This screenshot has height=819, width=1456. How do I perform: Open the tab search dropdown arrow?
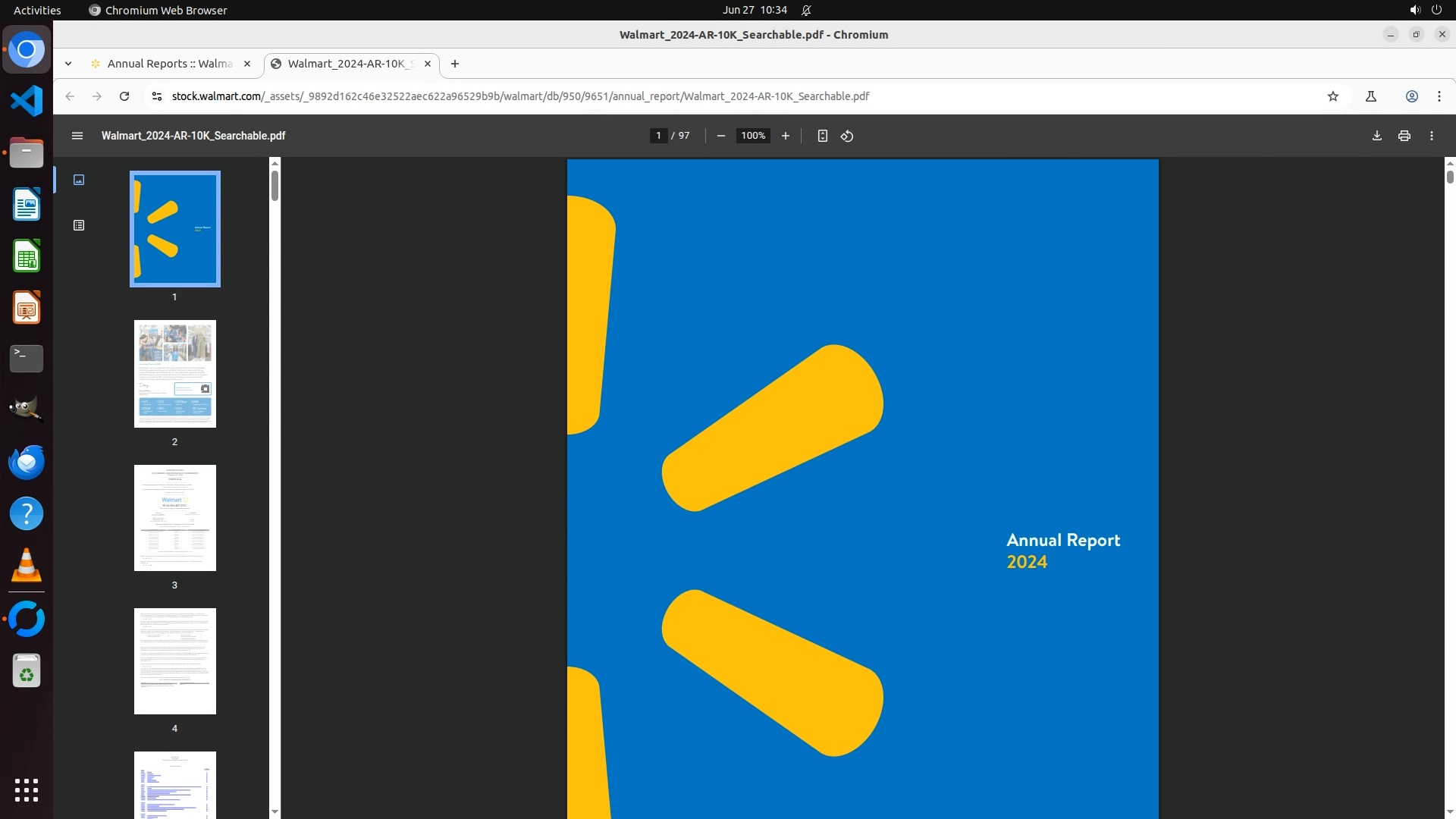click(68, 64)
